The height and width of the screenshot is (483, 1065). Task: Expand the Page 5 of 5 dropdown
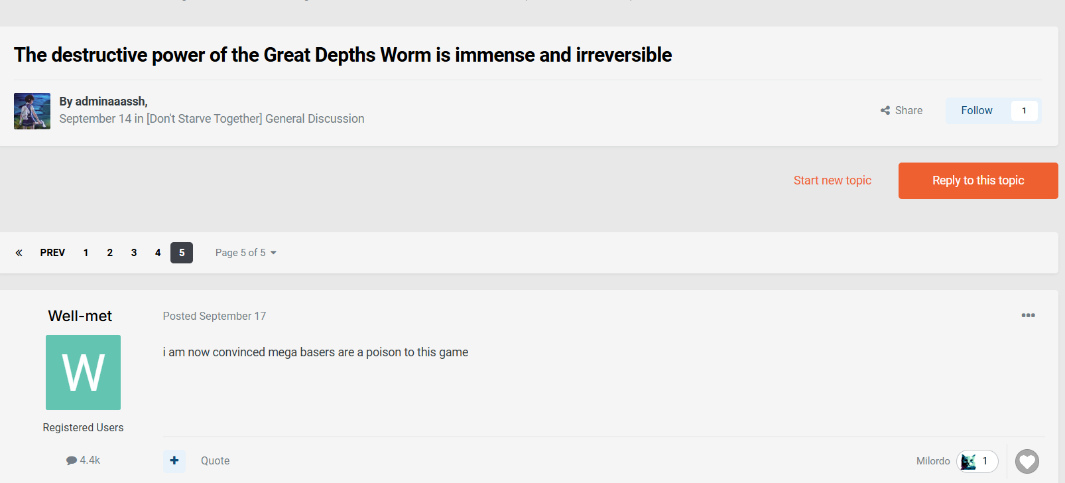point(246,253)
